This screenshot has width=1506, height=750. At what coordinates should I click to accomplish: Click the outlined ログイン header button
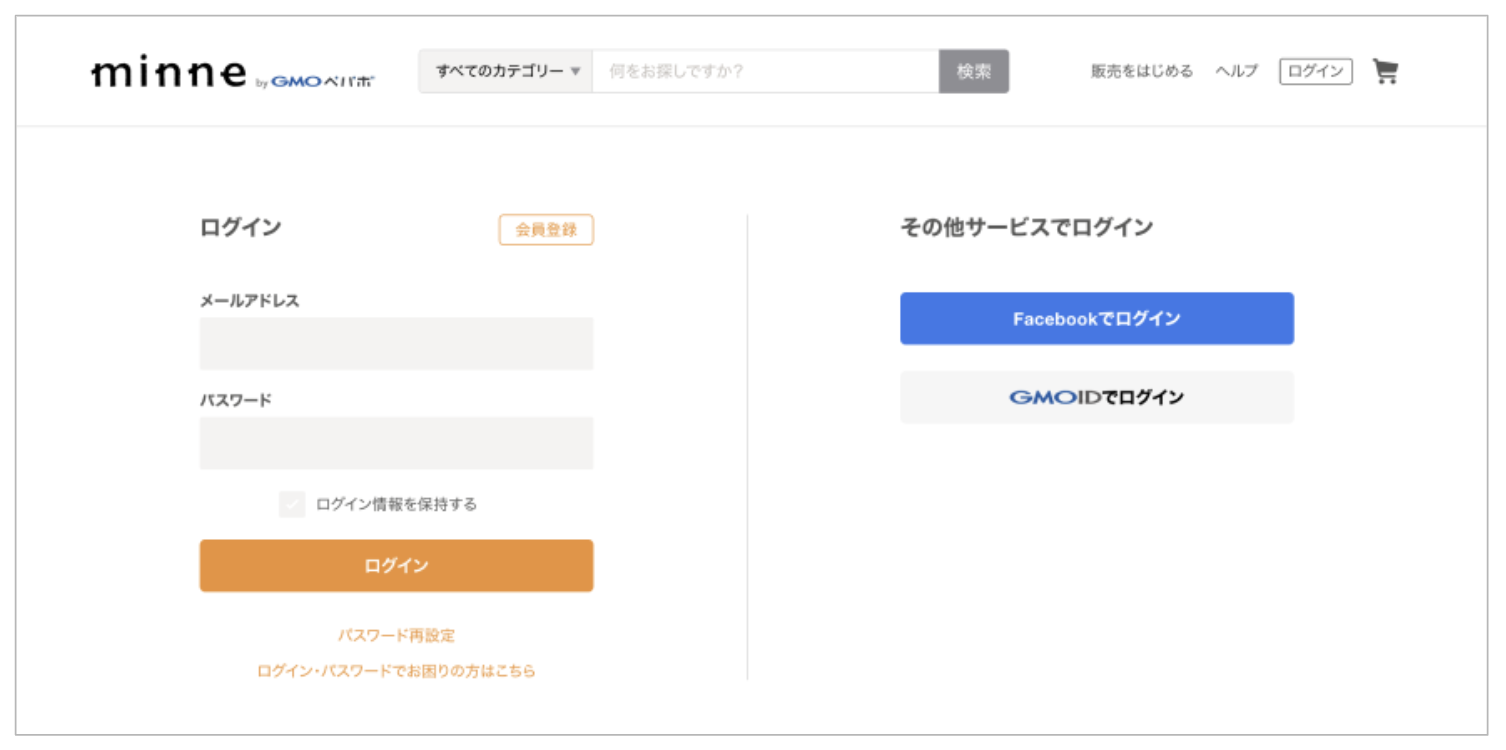click(x=1315, y=72)
